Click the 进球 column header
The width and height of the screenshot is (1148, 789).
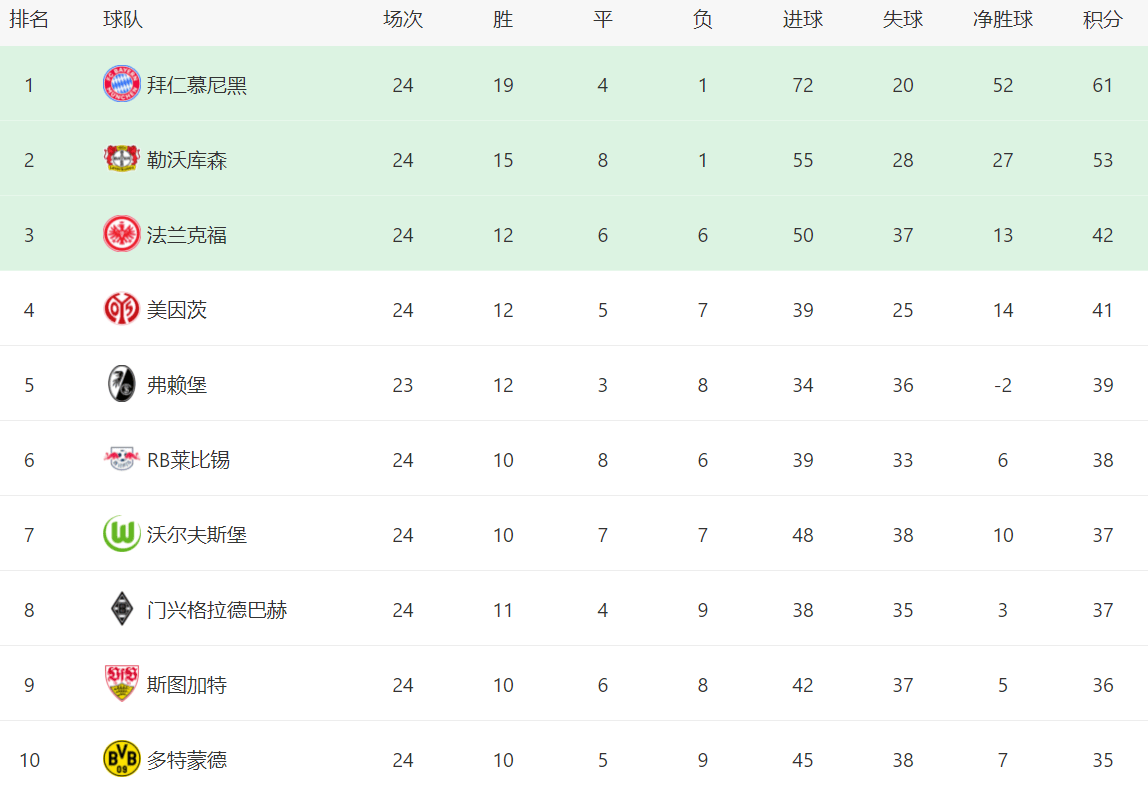(x=803, y=20)
